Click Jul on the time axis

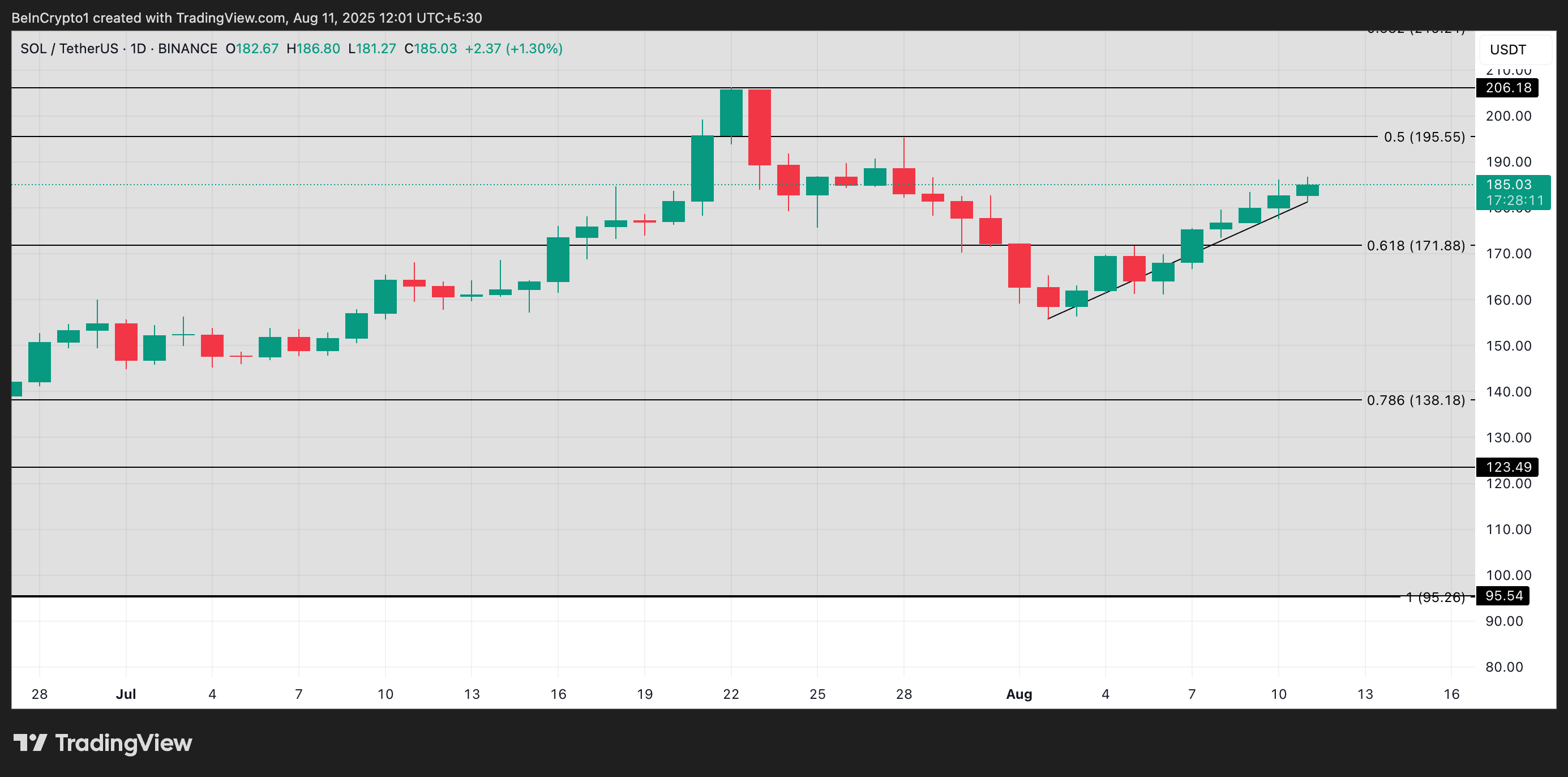click(126, 694)
